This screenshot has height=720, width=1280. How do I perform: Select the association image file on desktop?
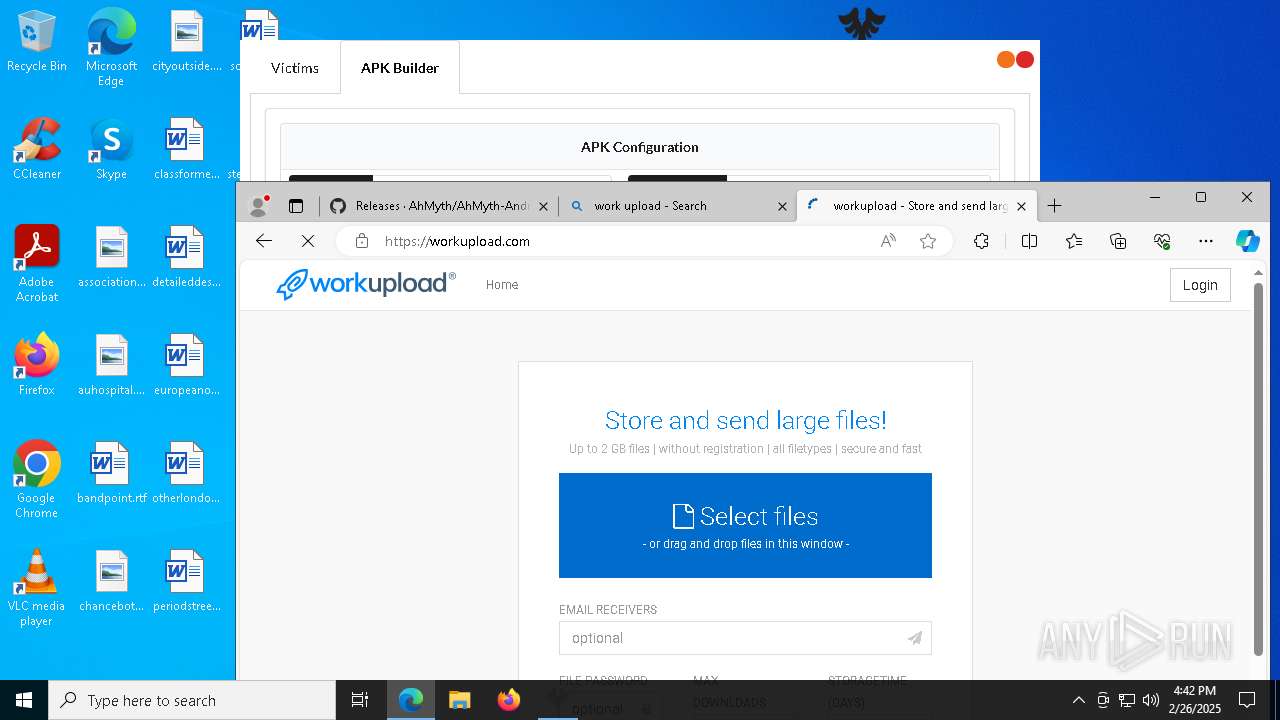[x=111, y=257]
